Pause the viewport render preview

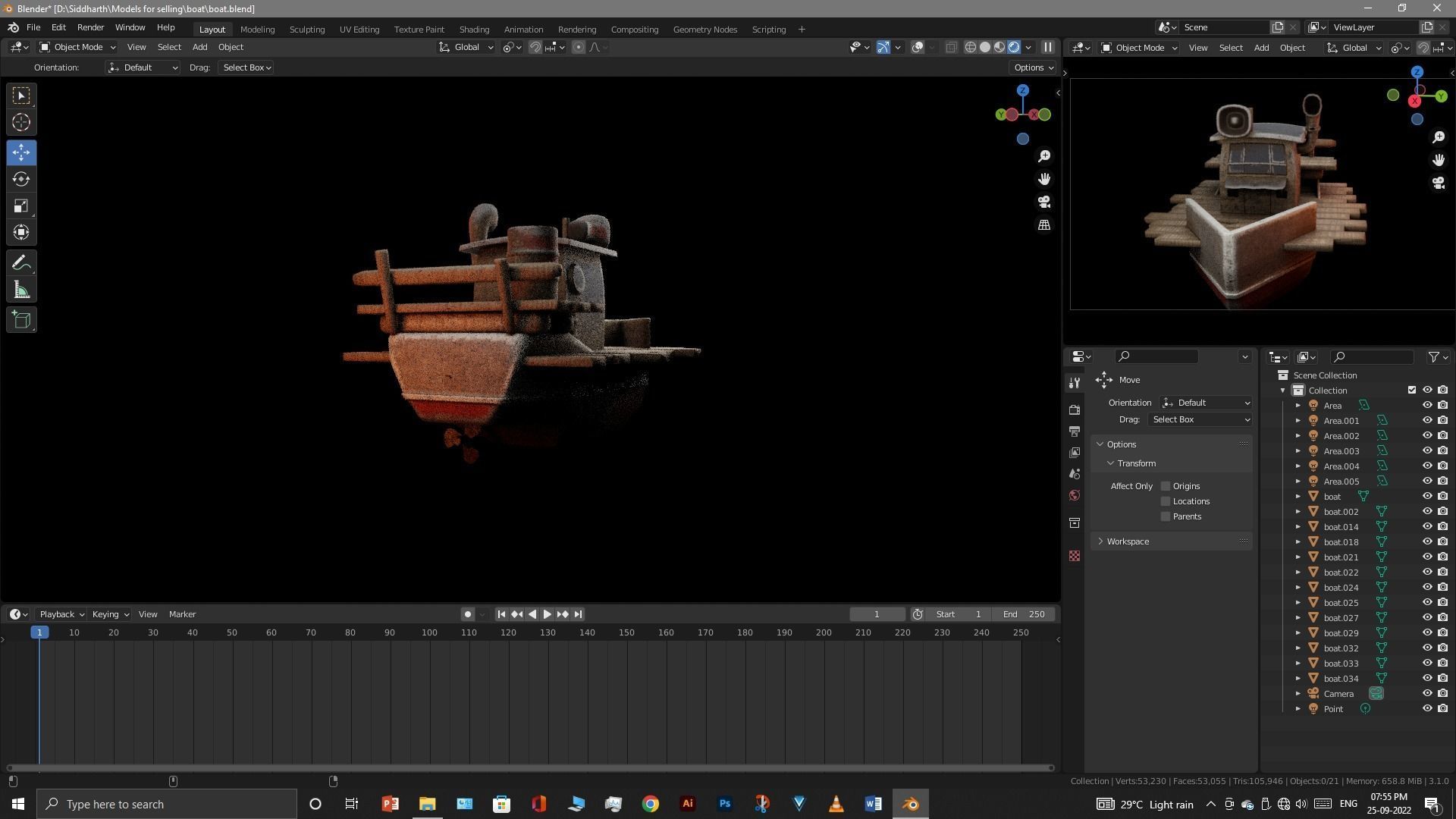point(1048,47)
